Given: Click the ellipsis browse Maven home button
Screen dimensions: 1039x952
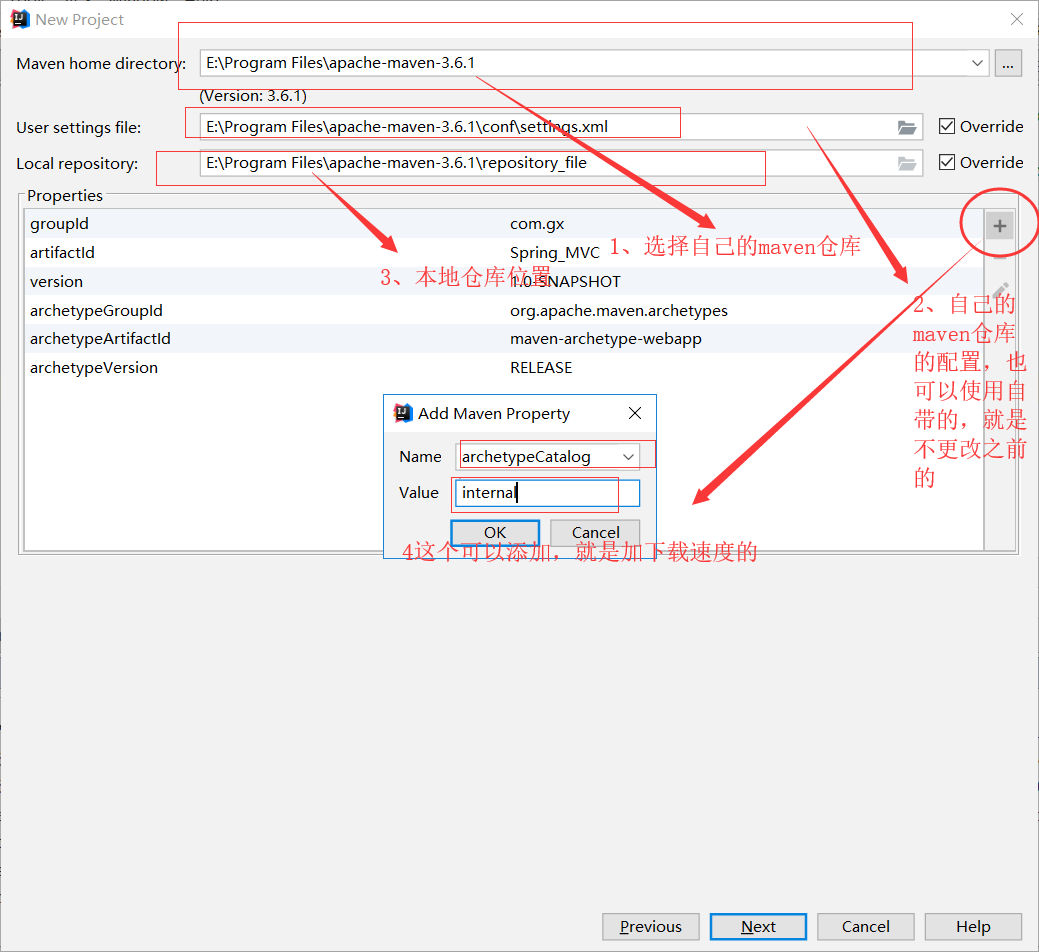Looking at the screenshot, I should [1008, 64].
